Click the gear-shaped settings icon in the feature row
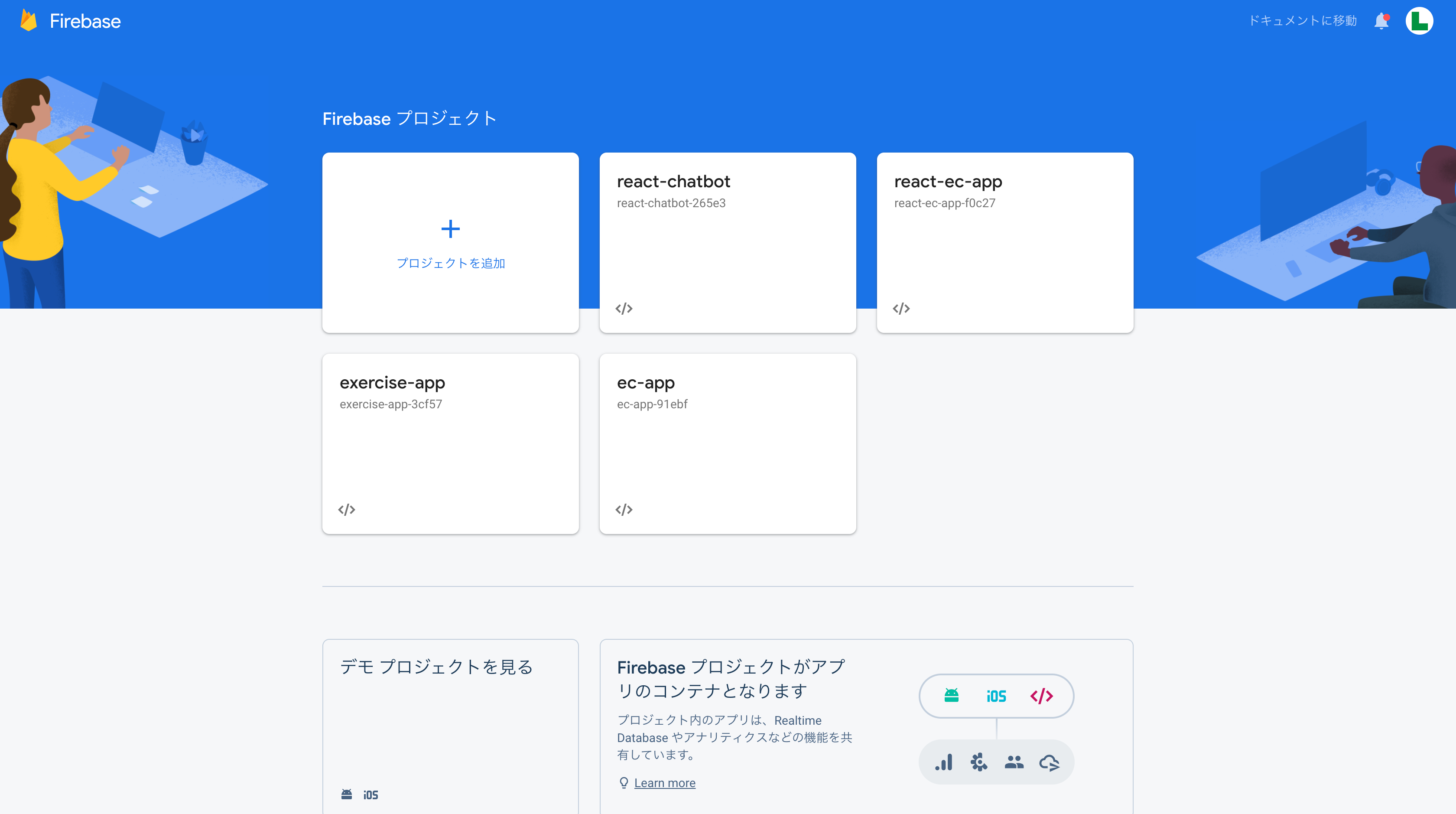1456x814 pixels. 978,762
